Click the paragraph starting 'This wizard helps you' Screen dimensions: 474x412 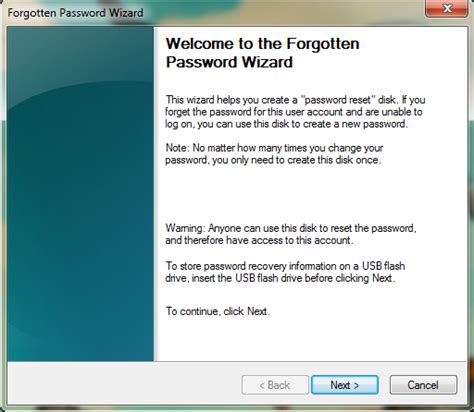295,112
